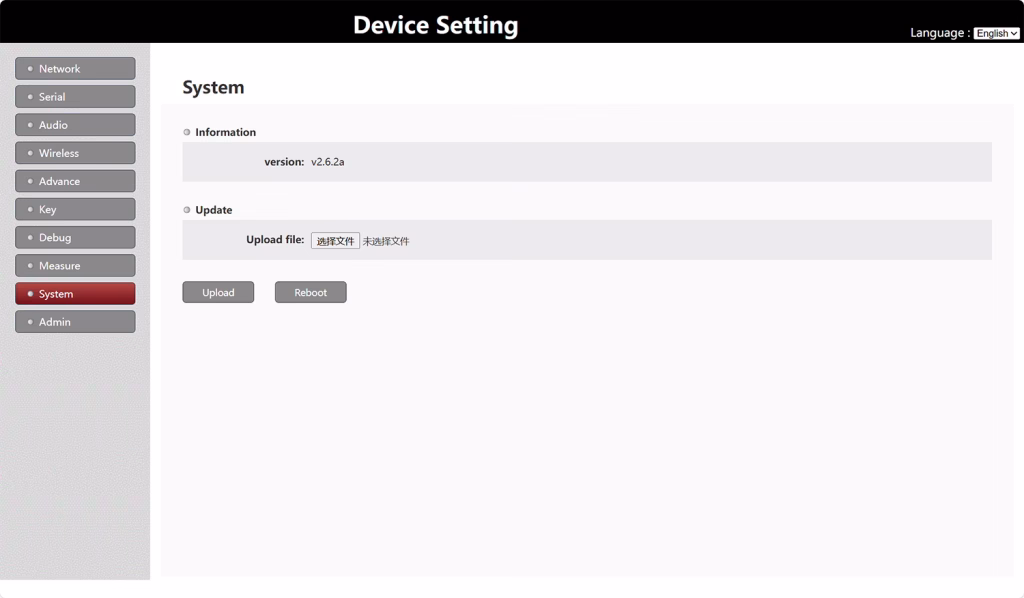Open the Network settings page

point(75,69)
